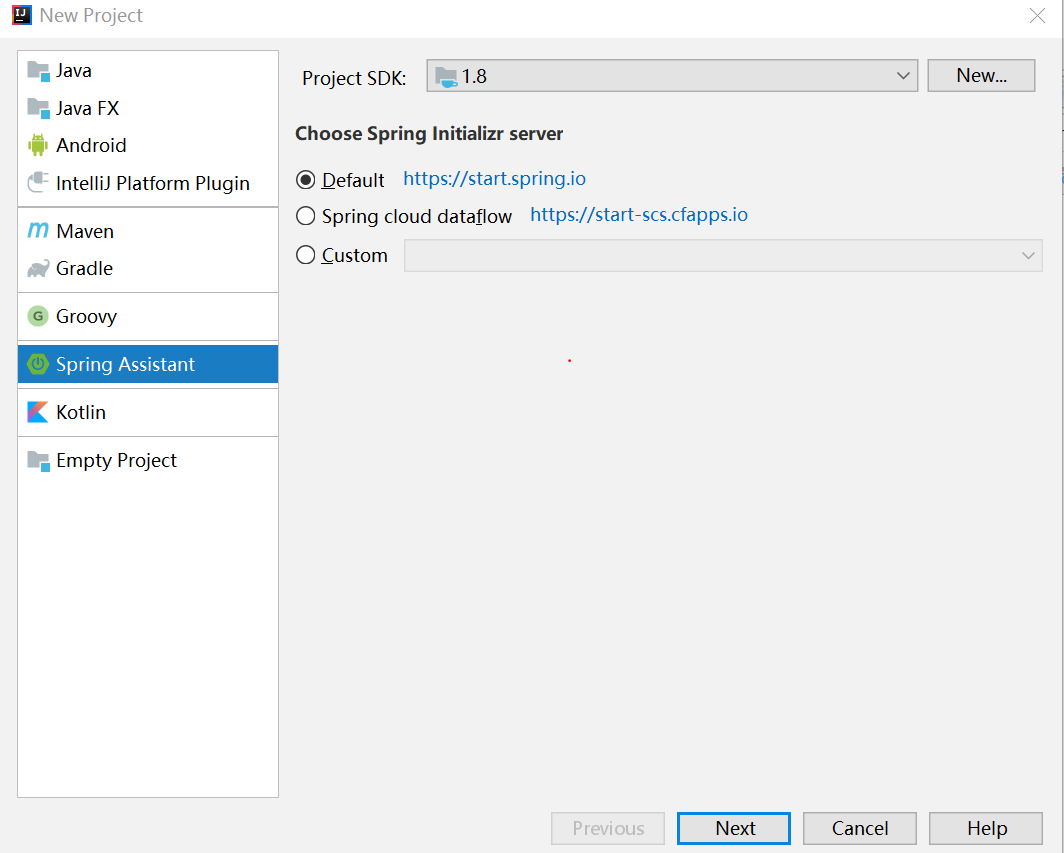This screenshot has height=853, width=1064.
Task: Select the Custom server radio button
Action: [x=305, y=254]
